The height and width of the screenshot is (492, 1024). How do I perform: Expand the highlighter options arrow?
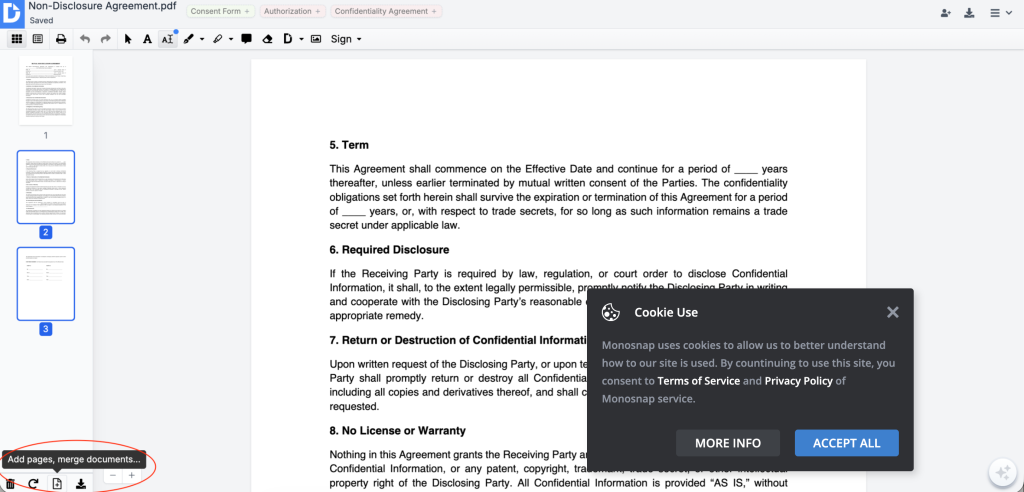tap(231, 39)
